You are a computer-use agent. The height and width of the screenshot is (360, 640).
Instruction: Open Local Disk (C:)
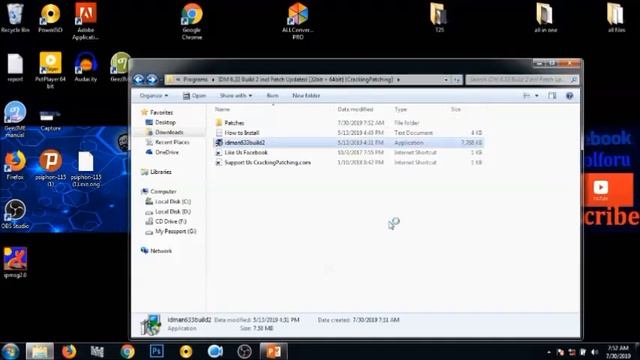(173, 202)
